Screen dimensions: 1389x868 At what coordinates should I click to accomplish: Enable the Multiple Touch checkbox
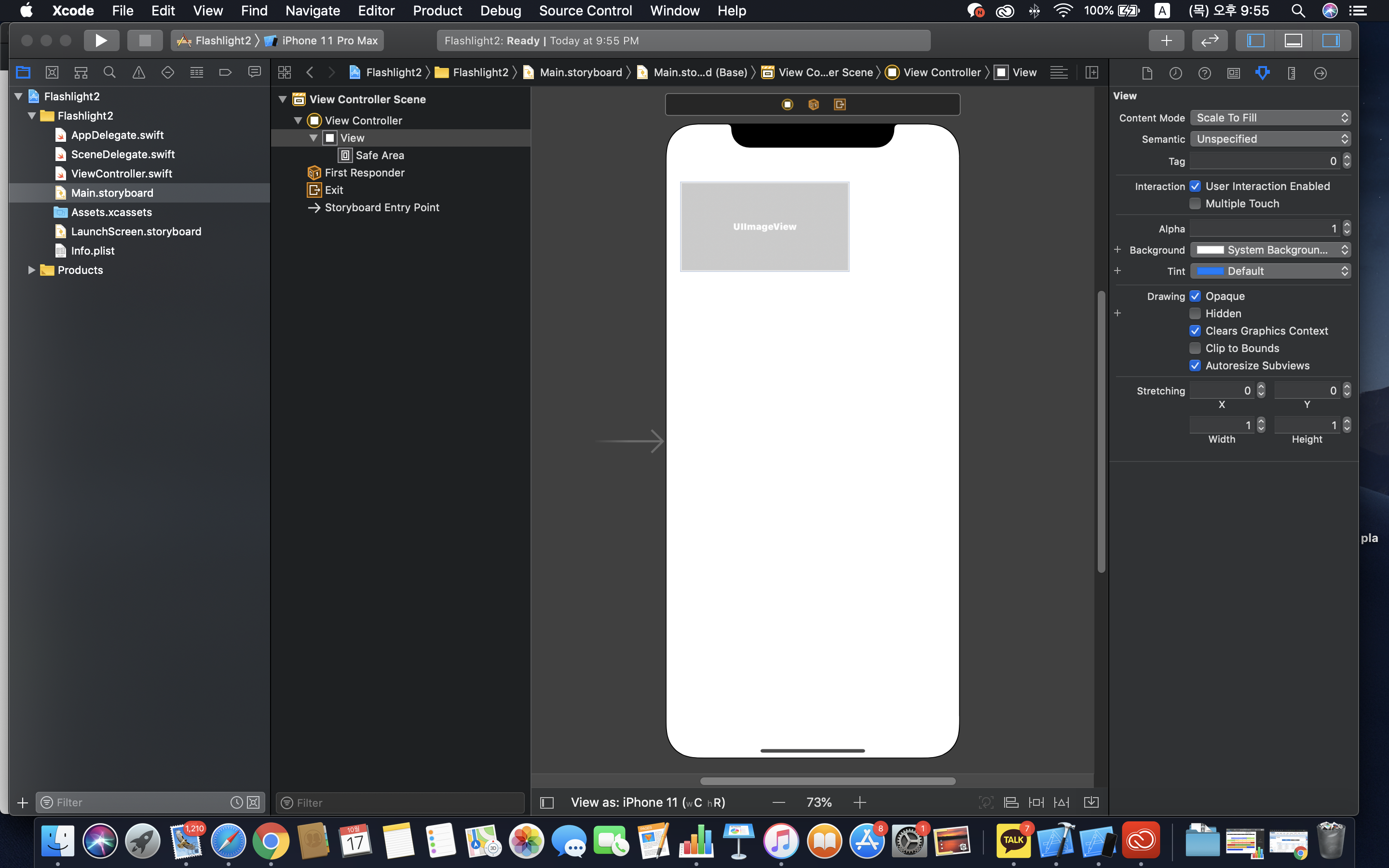(1195, 204)
